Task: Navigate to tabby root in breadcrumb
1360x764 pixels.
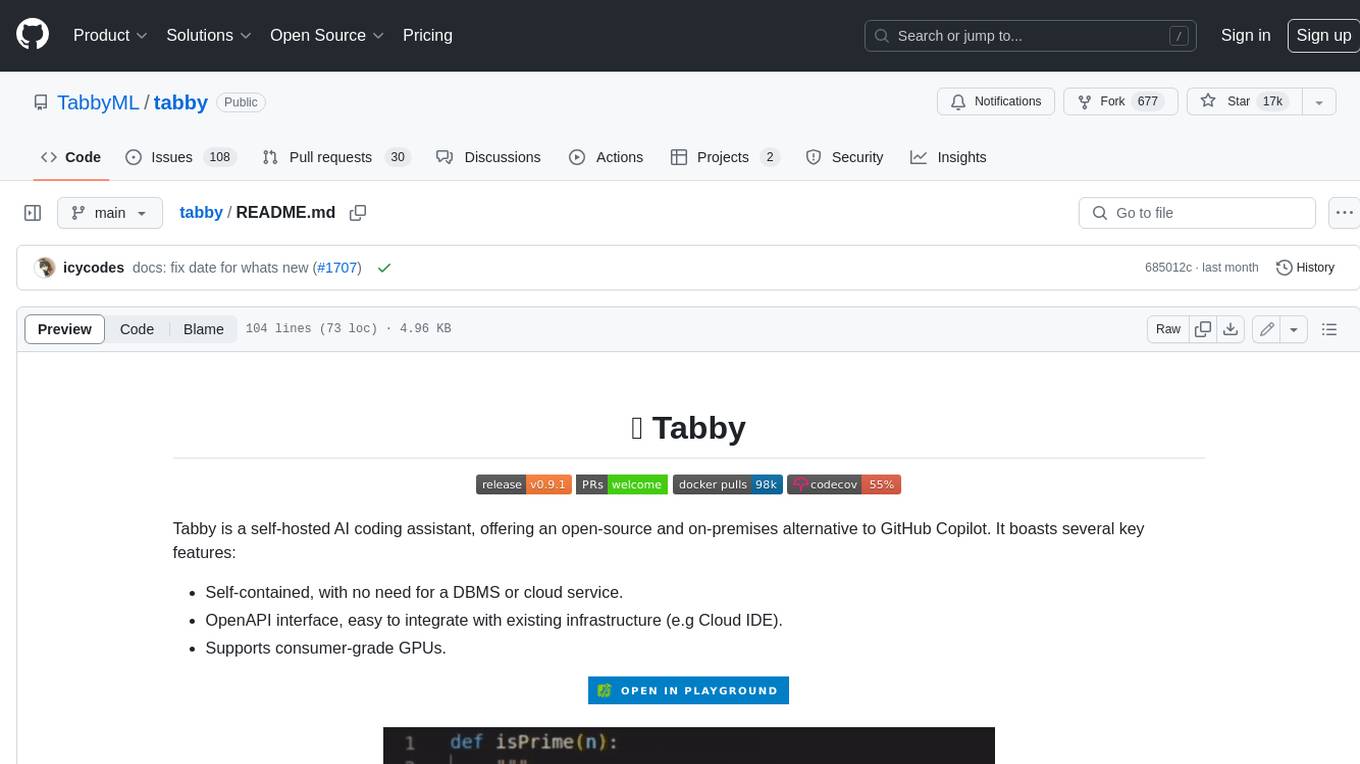Action: pos(201,213)
